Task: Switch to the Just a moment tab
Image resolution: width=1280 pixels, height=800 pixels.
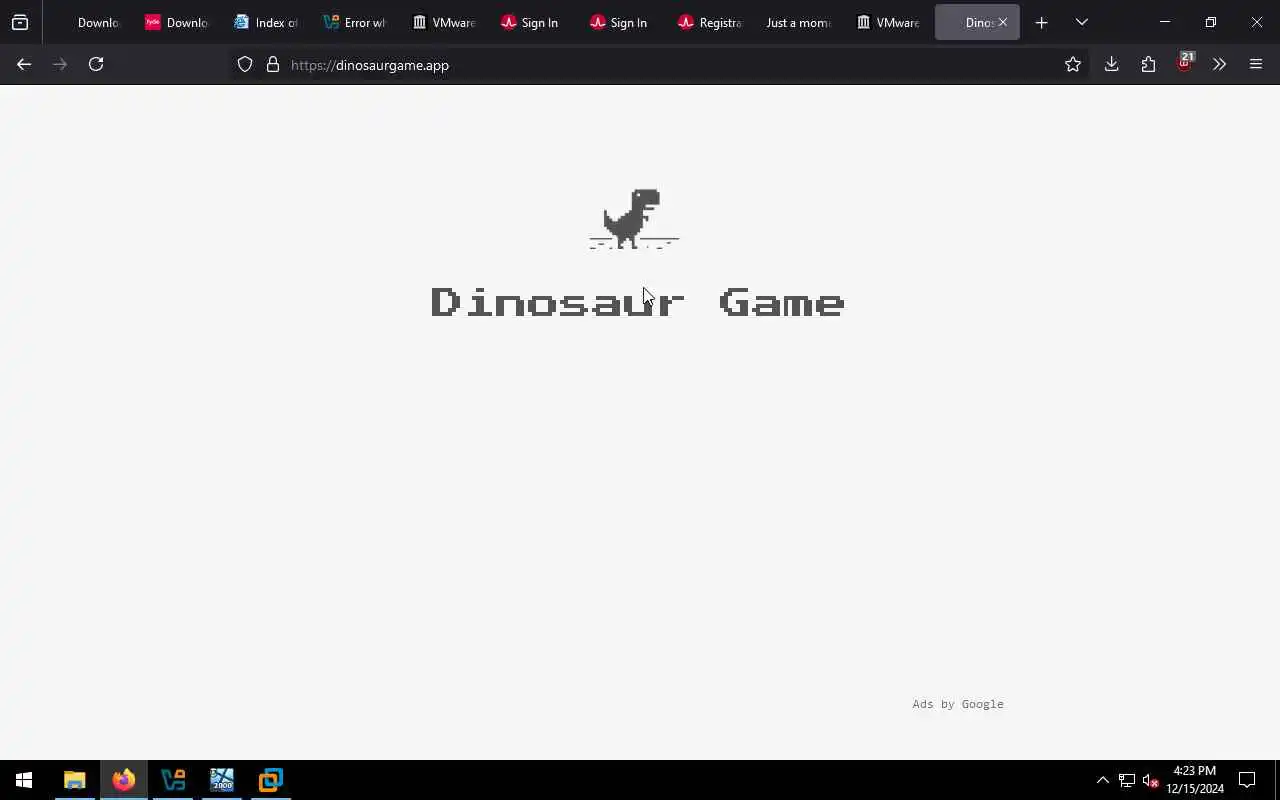Action: (x=800, y=22)
